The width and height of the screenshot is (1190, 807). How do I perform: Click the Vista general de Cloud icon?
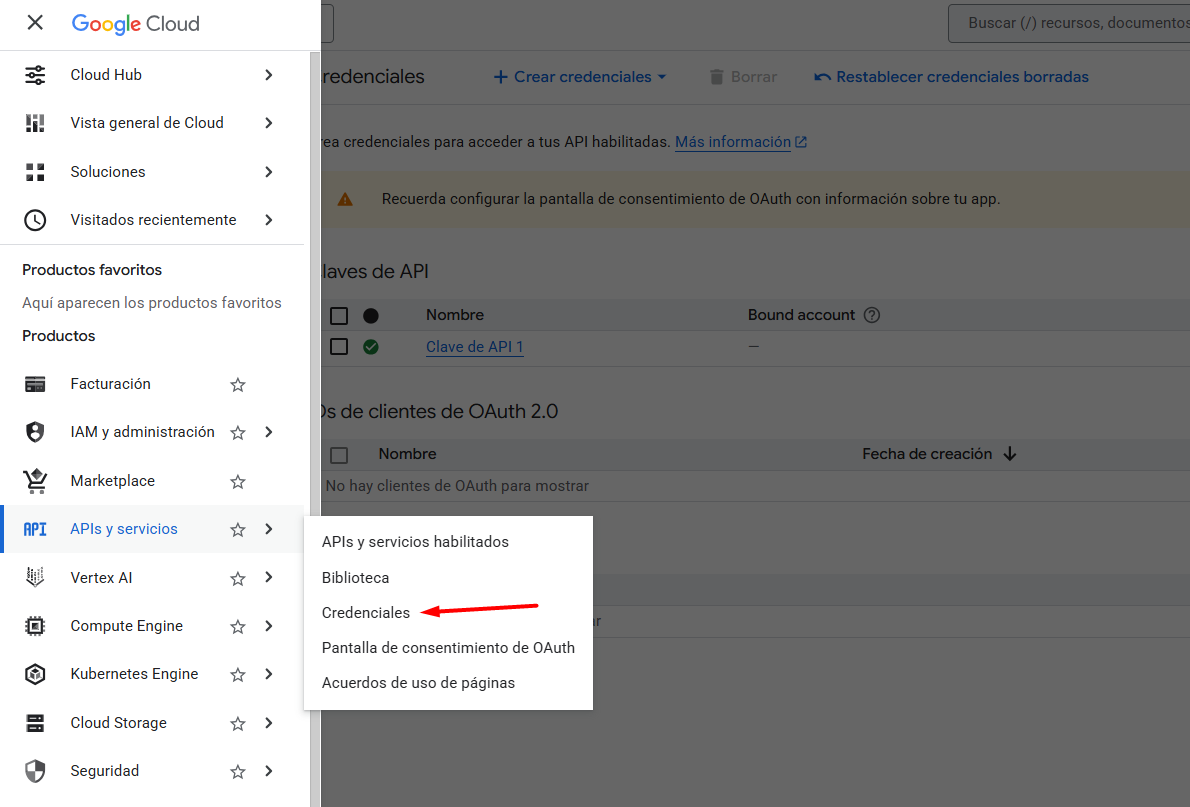click(x=35, y=123)
